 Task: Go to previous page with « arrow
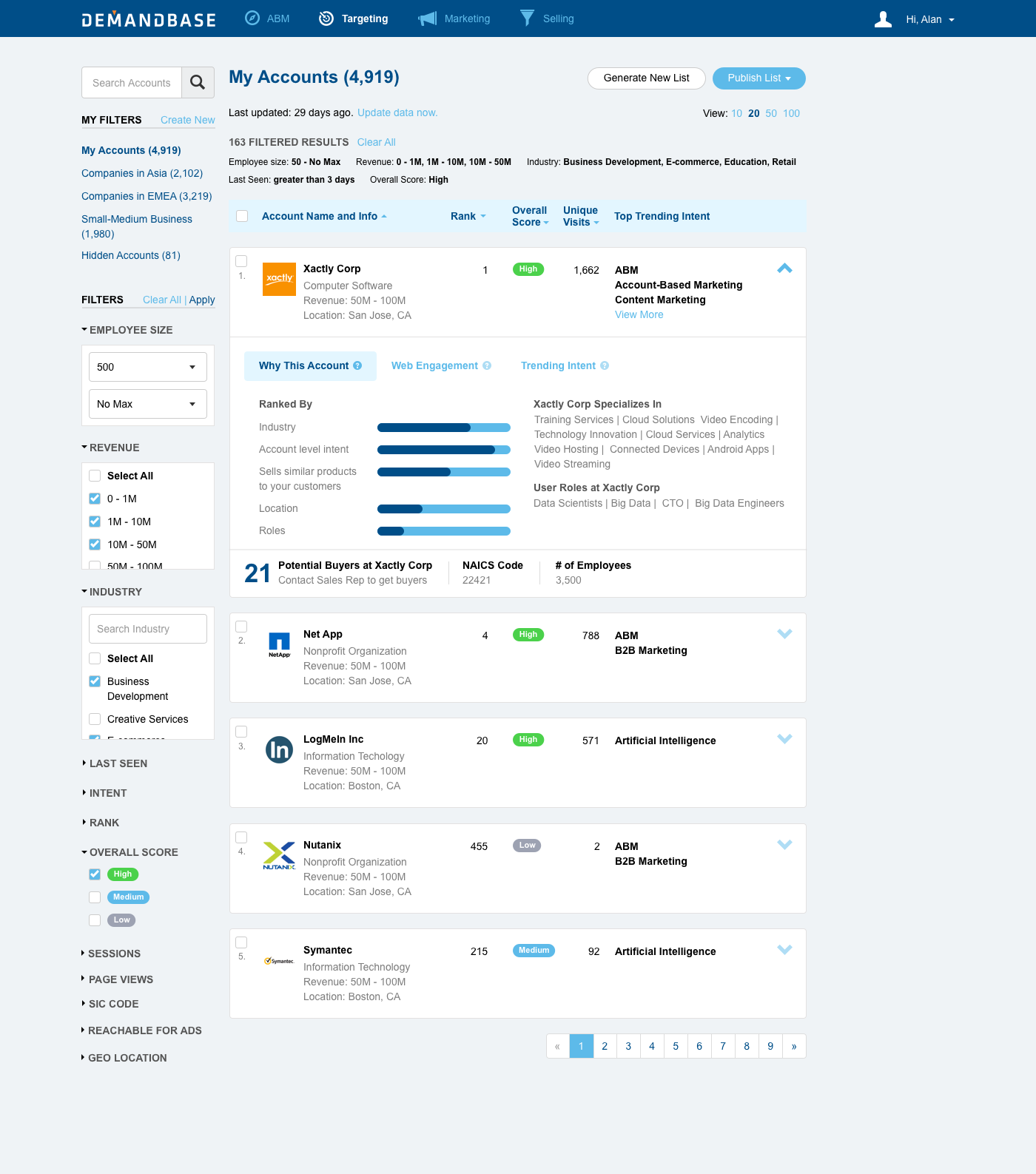click(x=558, y=1046)
